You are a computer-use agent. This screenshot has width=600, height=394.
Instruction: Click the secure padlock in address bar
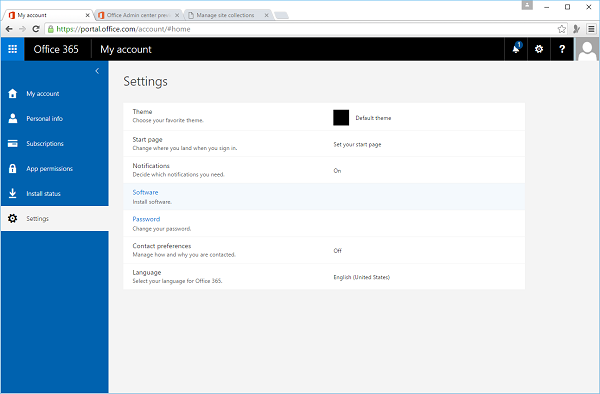tap(51, 29)
